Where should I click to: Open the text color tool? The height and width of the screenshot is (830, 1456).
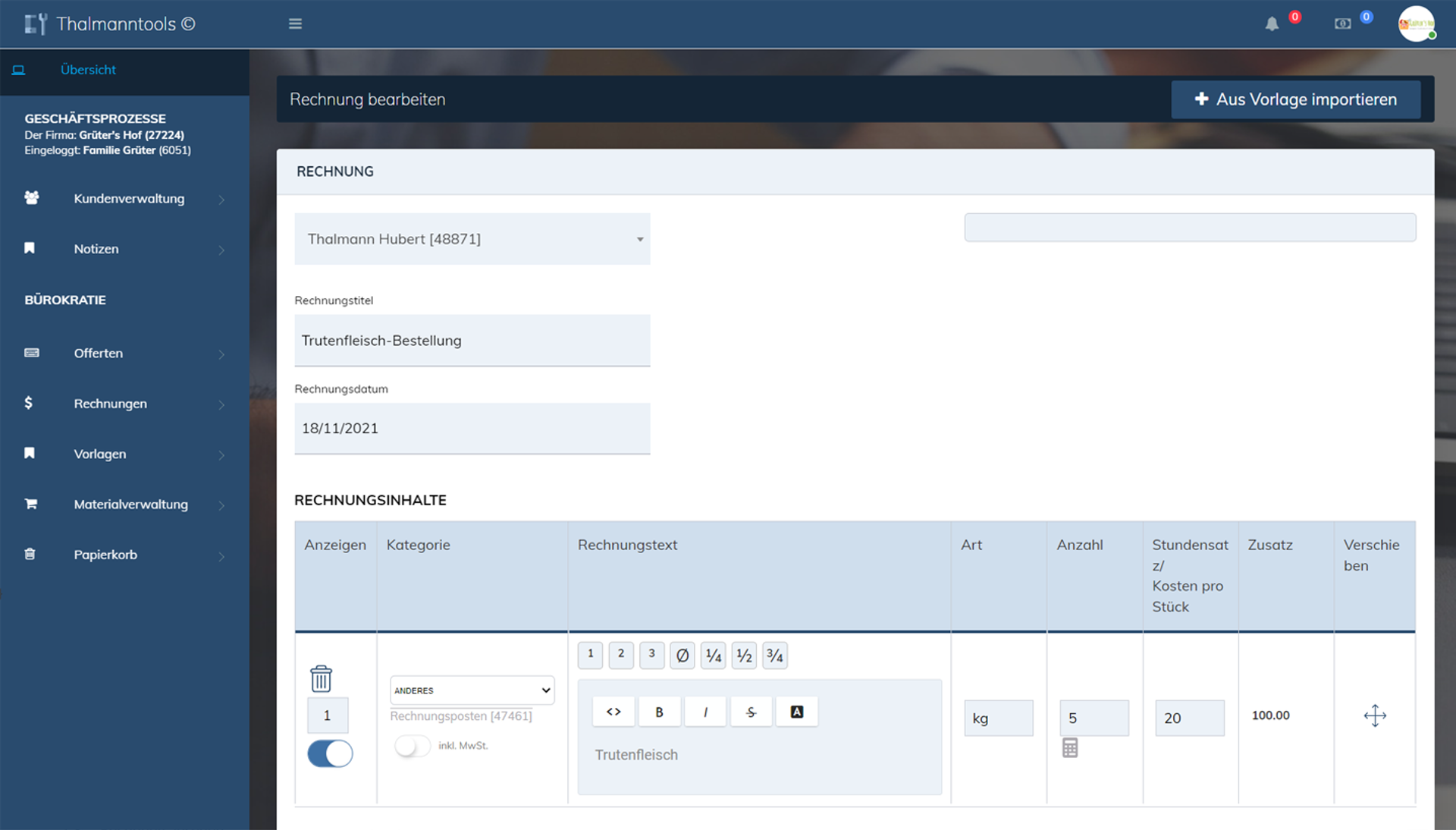(x=796, y=712)
